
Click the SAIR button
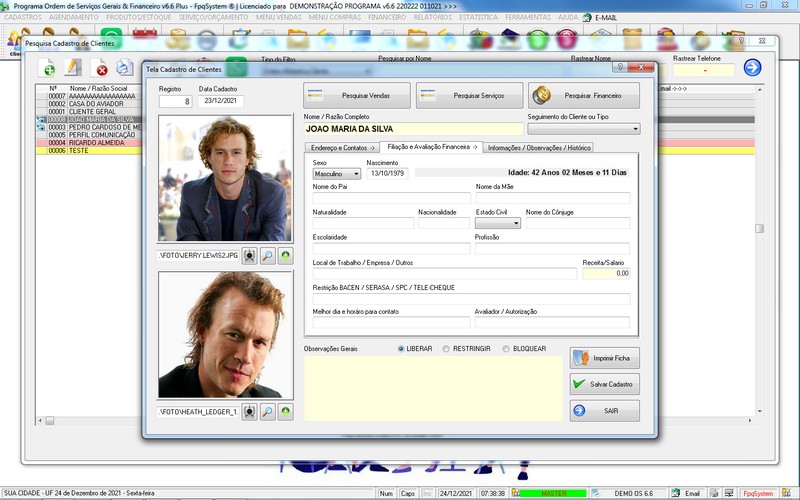pos(605,411)
